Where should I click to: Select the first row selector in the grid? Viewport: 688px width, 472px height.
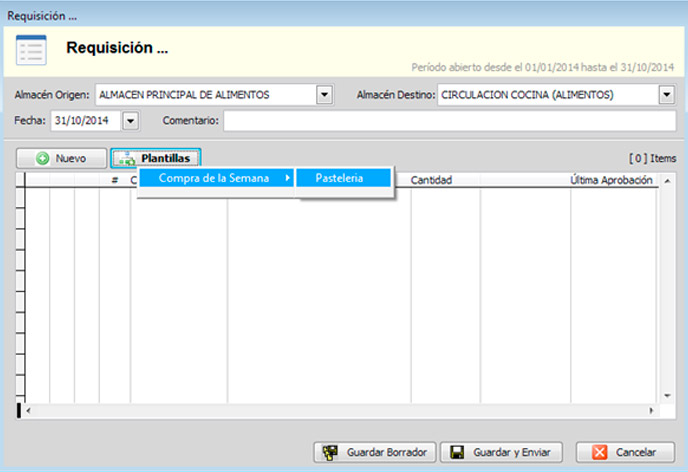pyautogui.click(x=20, y=197)
